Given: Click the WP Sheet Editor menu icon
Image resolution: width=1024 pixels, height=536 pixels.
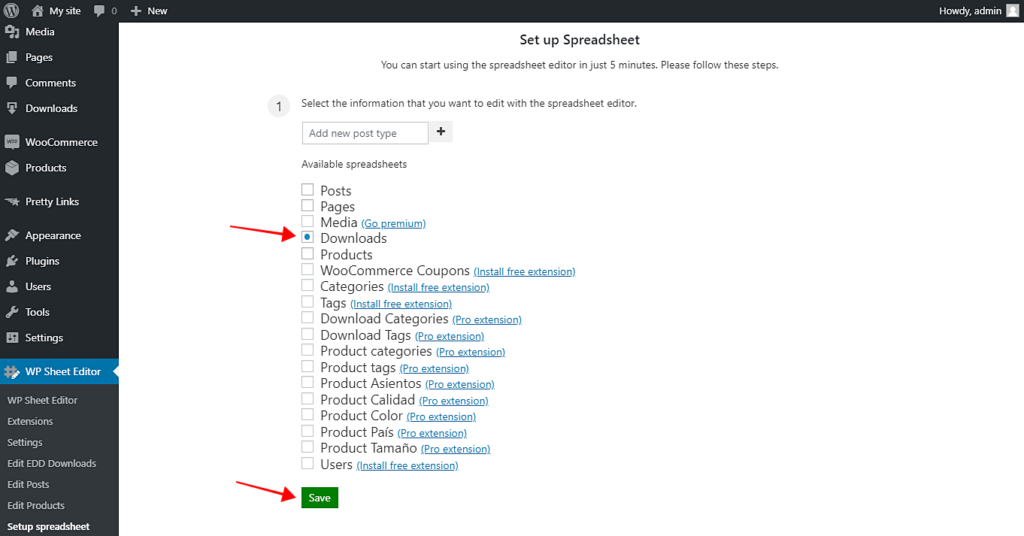Looking at the screenshot, I should click(12, 372).
